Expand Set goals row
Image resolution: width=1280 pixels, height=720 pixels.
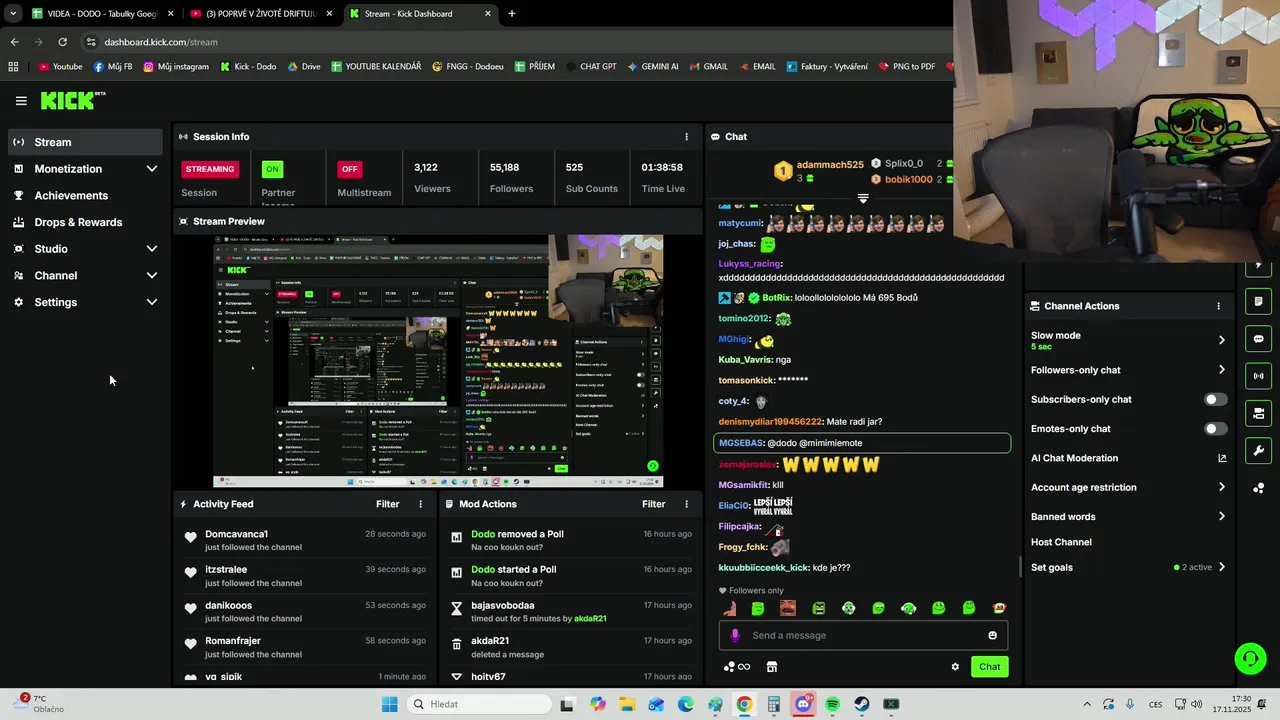pos(1128,567)
